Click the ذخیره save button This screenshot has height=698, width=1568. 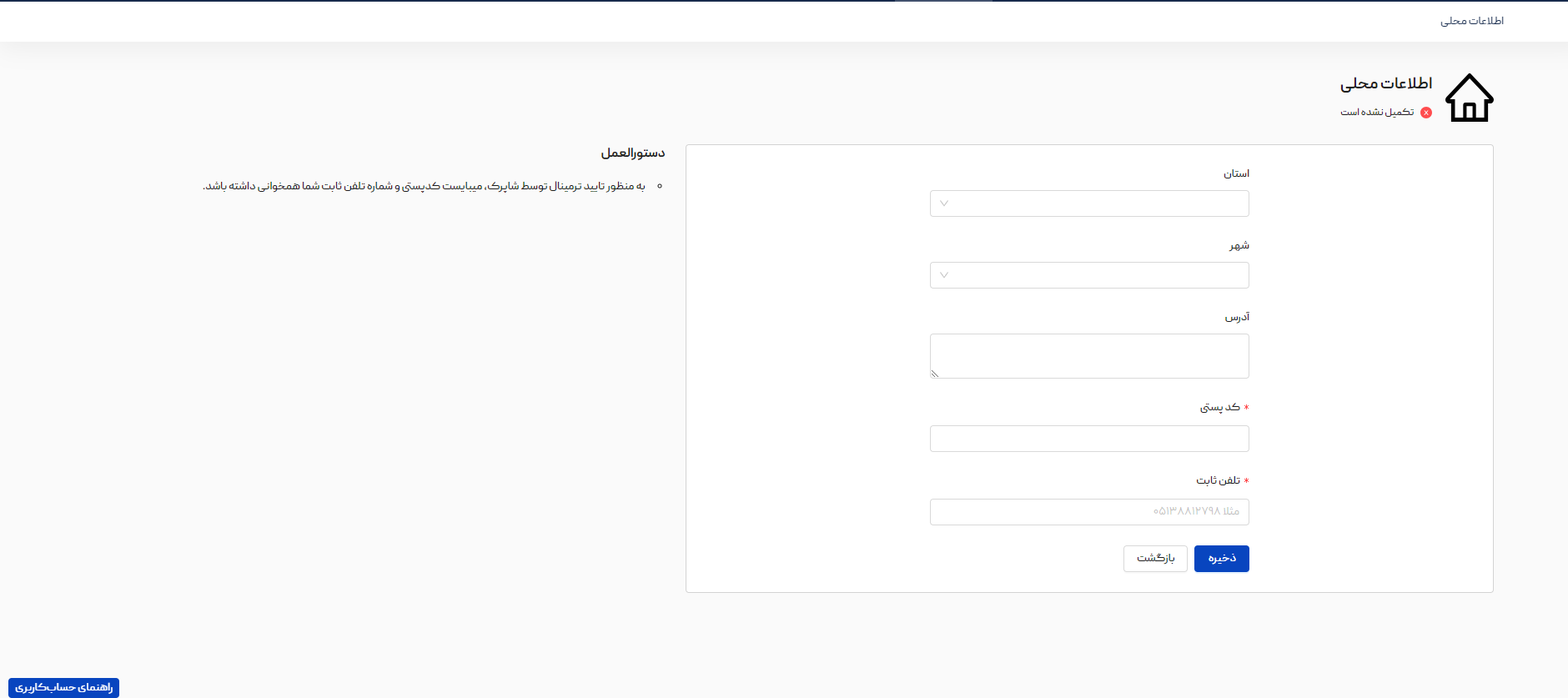pyautogui.click(x=1222, y=559)
